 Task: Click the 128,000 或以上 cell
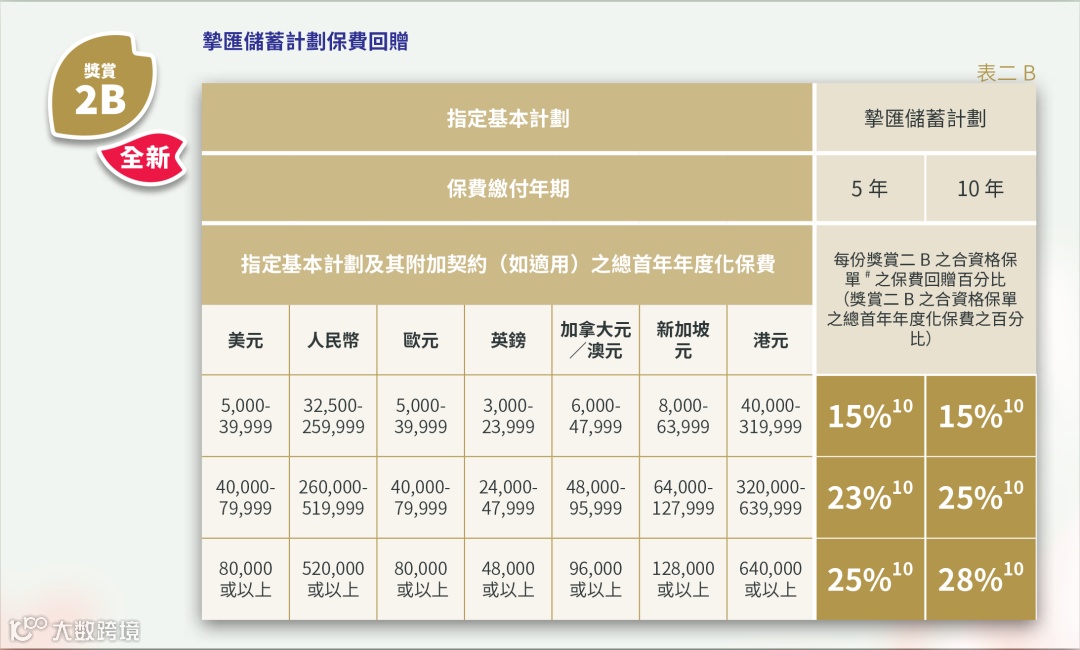point(683,579)
